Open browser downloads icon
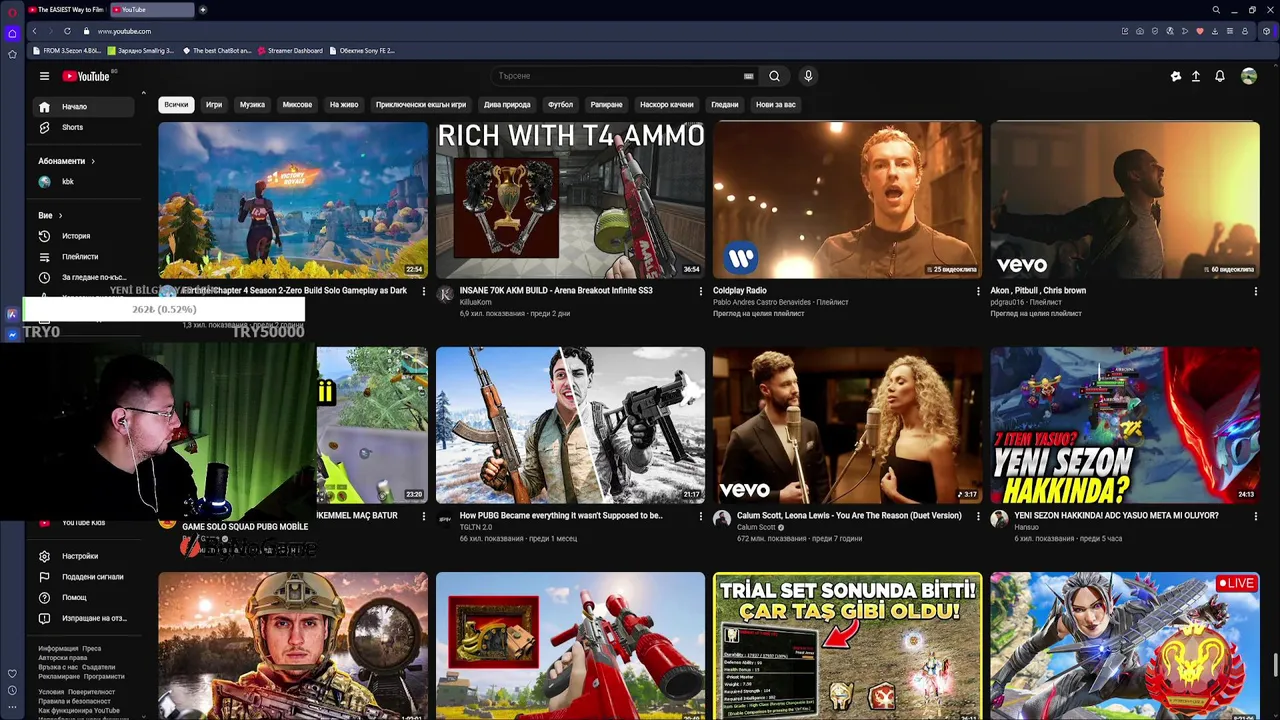The image size is (1280, 720). coord(1215,31)
